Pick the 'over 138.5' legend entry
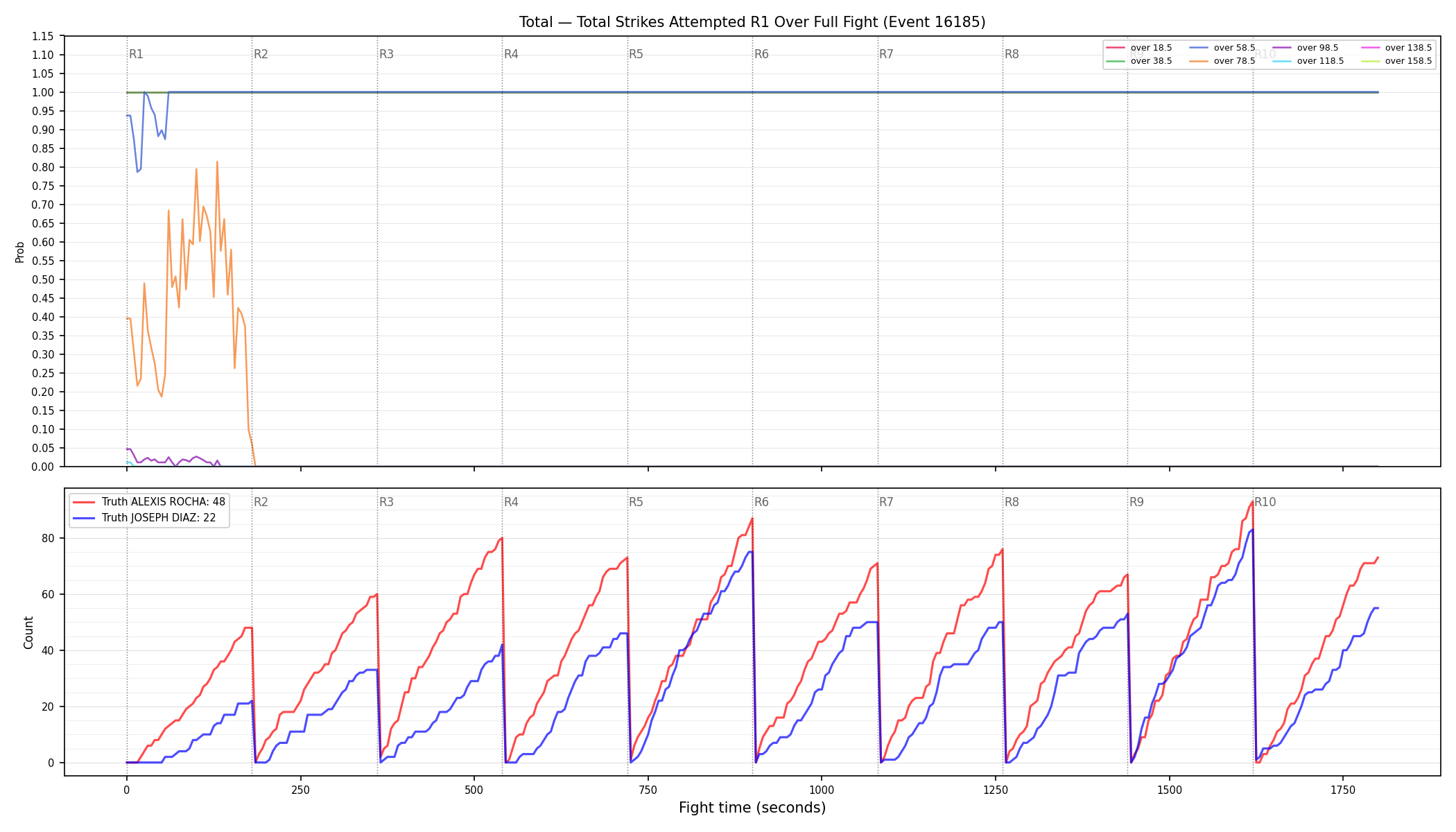Screen dimensions: 1456x832 1396,48
